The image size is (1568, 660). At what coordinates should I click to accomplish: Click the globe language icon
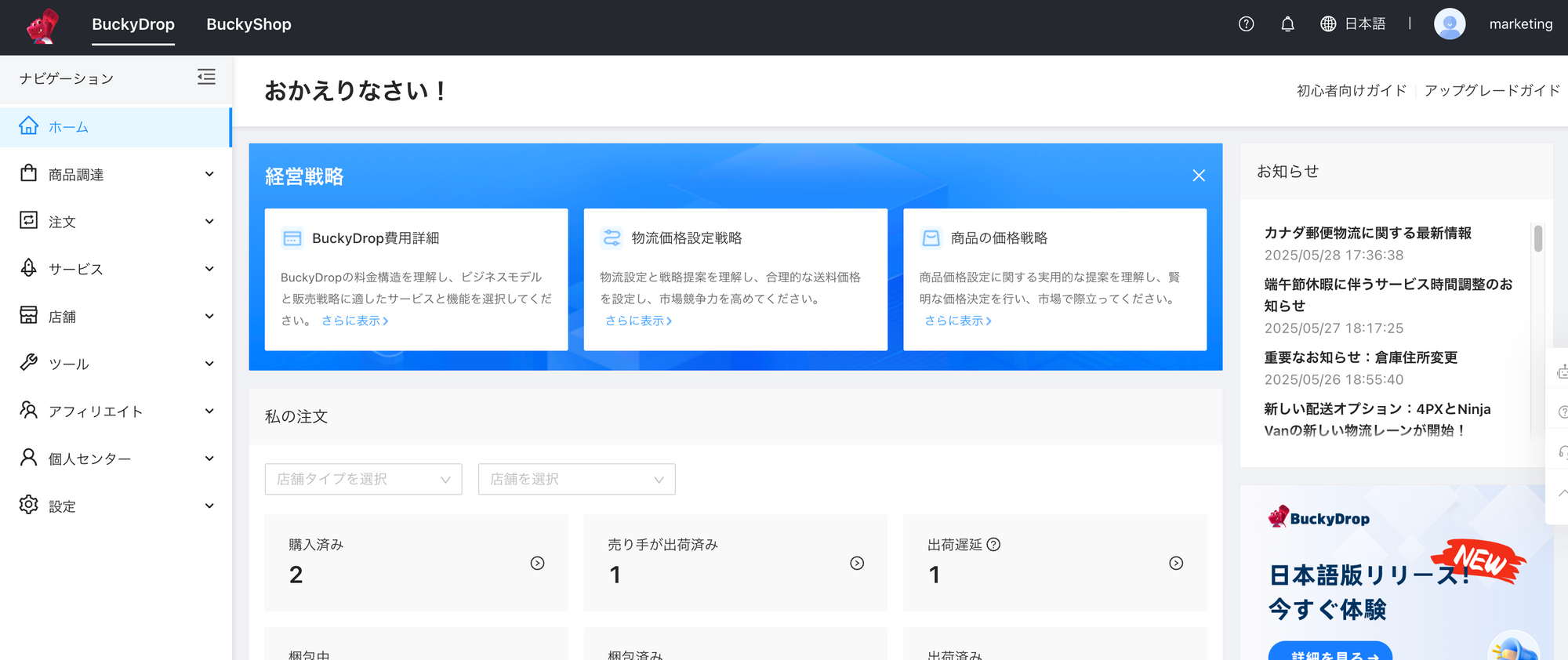click(1328, 24)
